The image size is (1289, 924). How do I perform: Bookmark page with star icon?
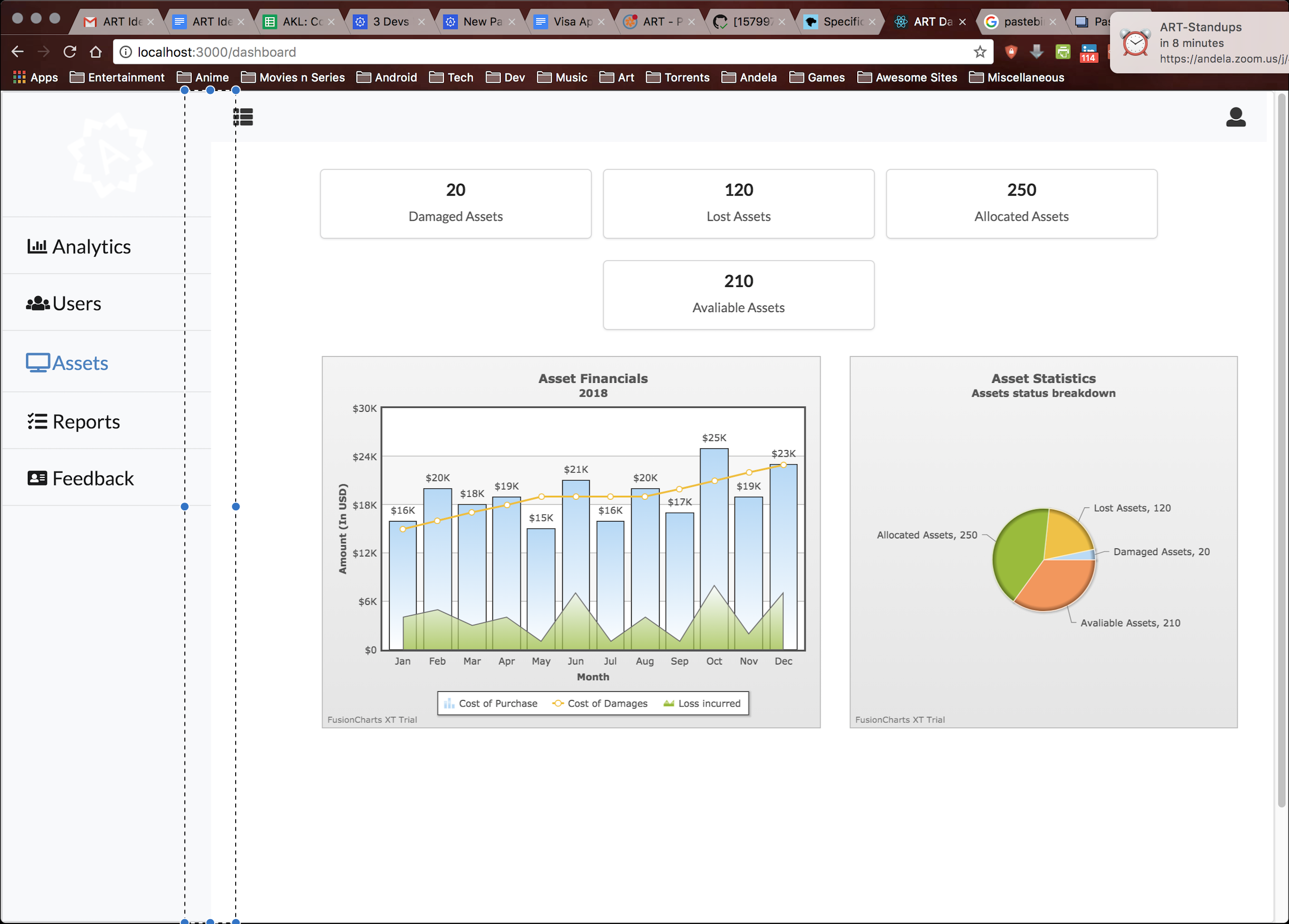pos(980,52)
